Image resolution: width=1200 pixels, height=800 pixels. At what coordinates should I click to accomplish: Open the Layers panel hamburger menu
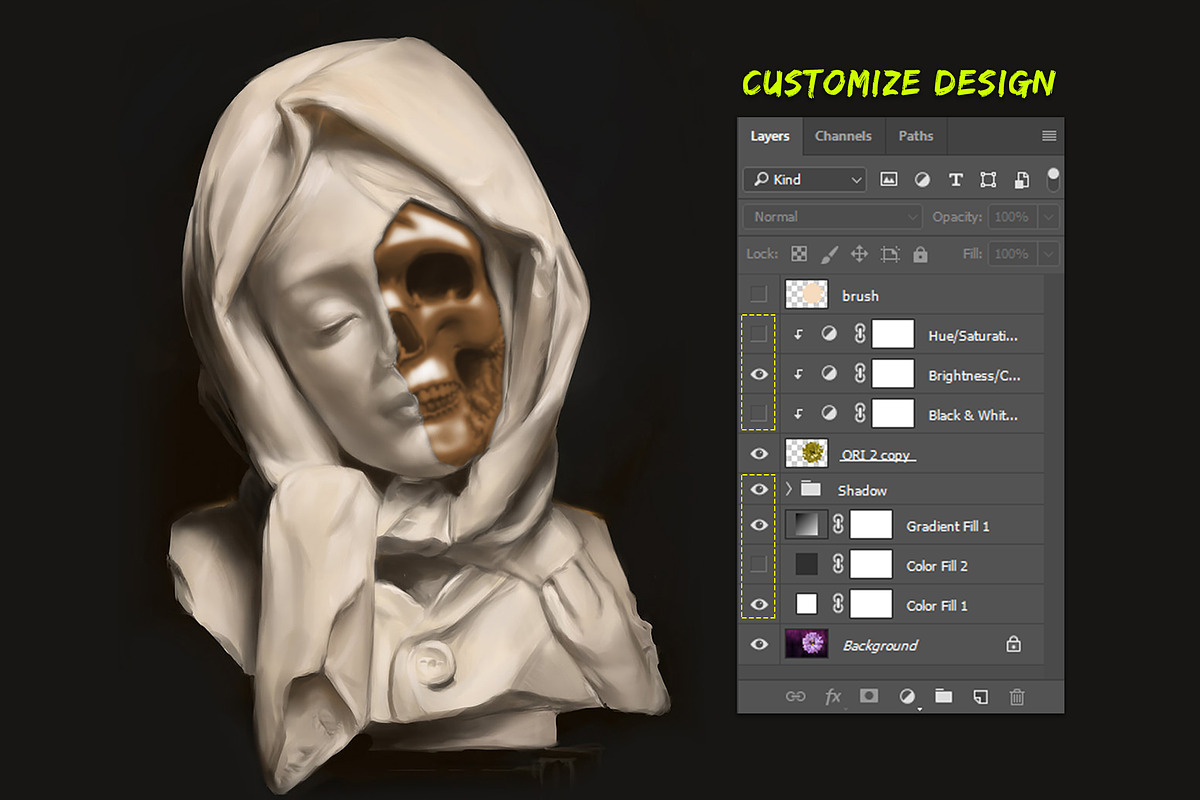[1049, 136]
